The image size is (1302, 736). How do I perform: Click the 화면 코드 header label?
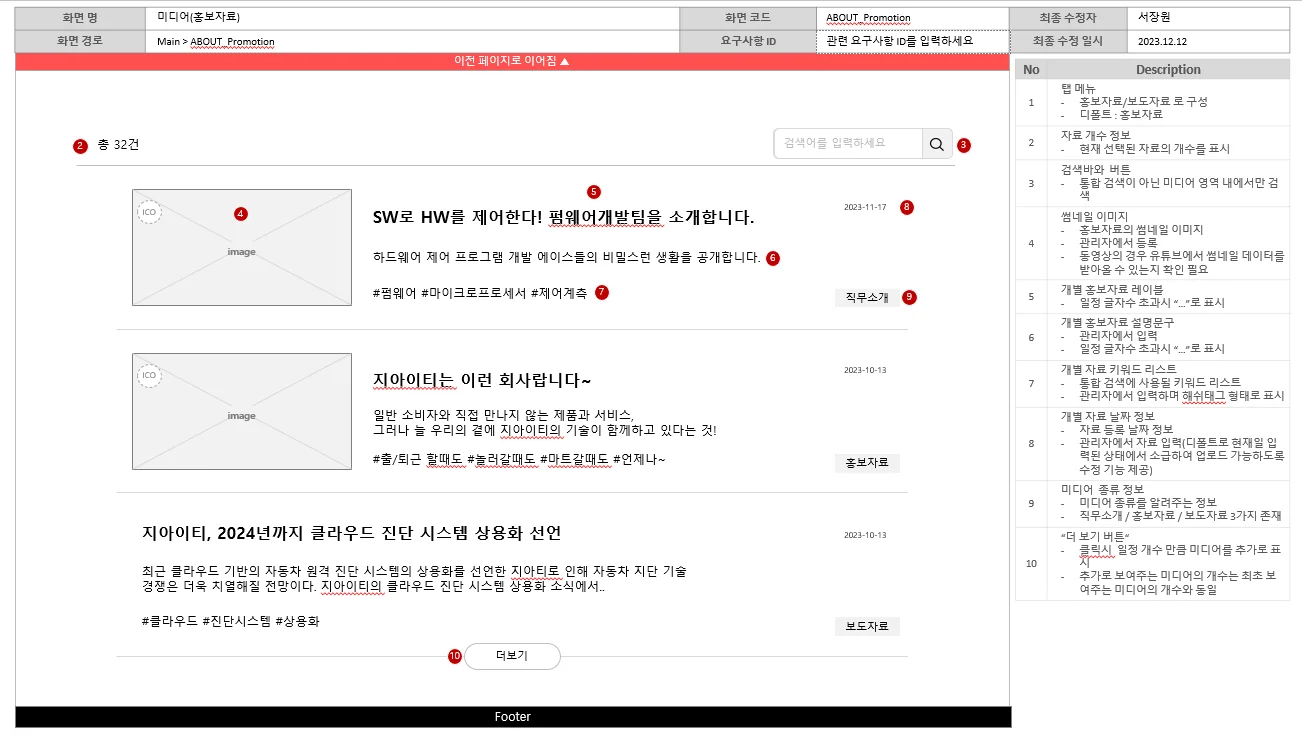(748, 18)
